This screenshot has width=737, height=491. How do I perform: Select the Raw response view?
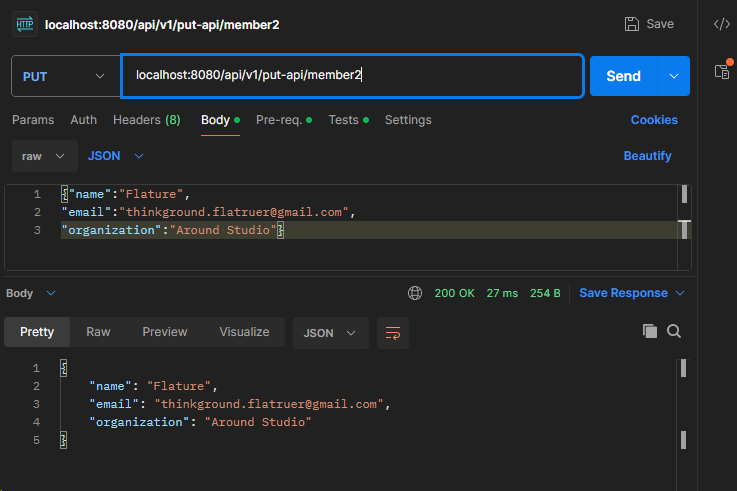tap(98, 332)
